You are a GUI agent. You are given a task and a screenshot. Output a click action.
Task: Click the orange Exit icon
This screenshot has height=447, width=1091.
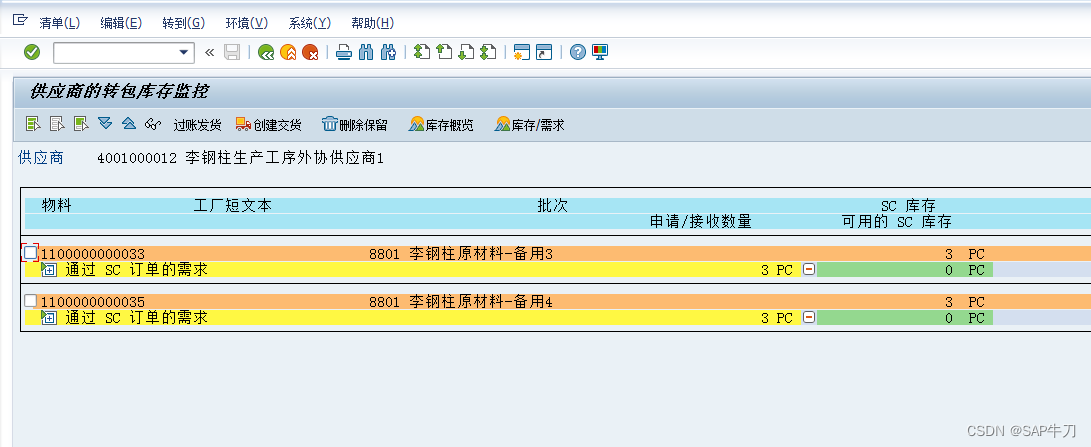tap(288, 52)
